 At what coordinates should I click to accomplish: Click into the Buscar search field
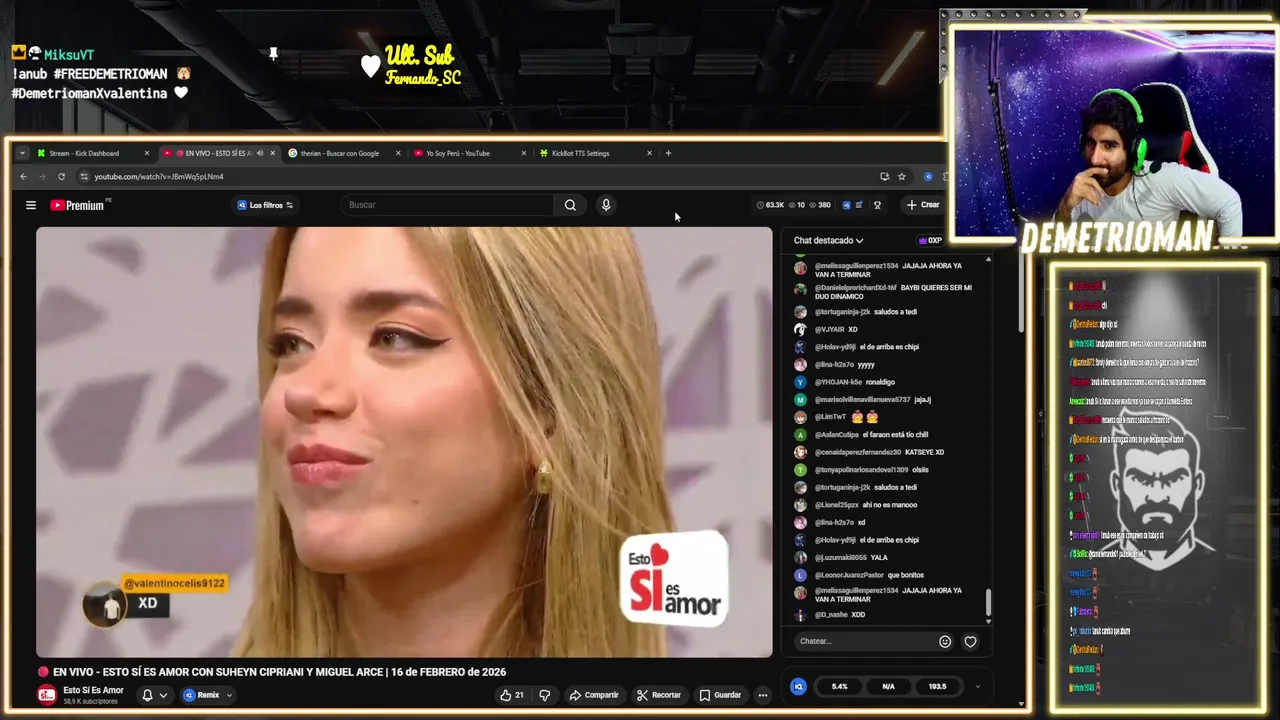click(x=447, y=205)
